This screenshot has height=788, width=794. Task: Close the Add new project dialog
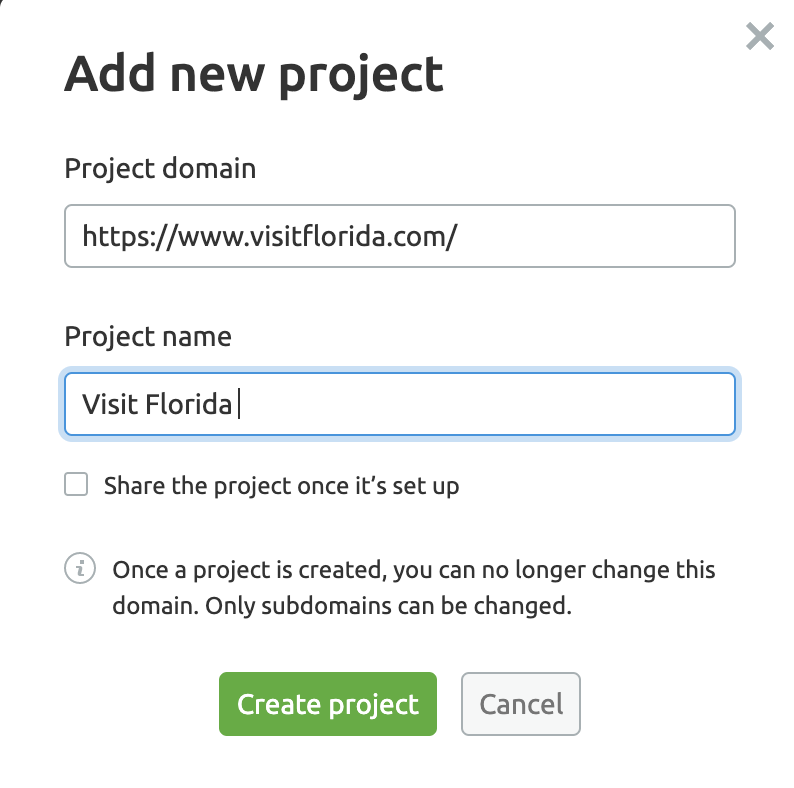pyautogui.click(x=760, y=36)
